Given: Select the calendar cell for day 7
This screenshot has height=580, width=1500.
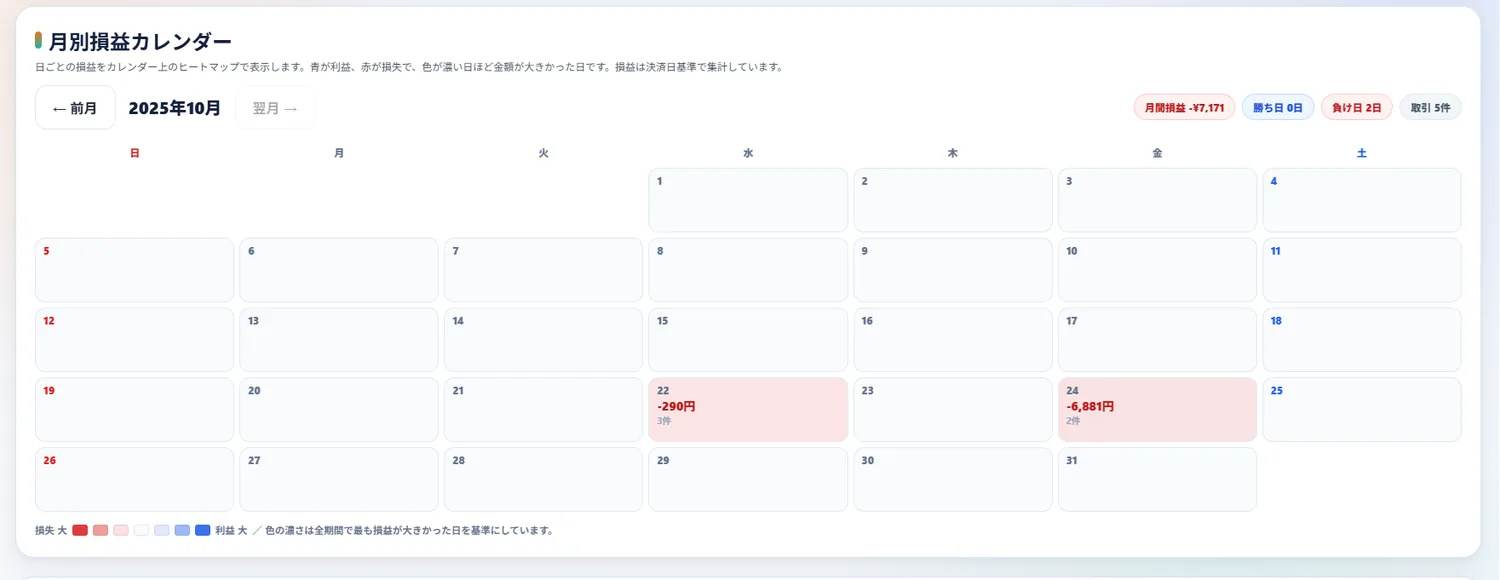Looking at the screenshot, I should point(543,270).
